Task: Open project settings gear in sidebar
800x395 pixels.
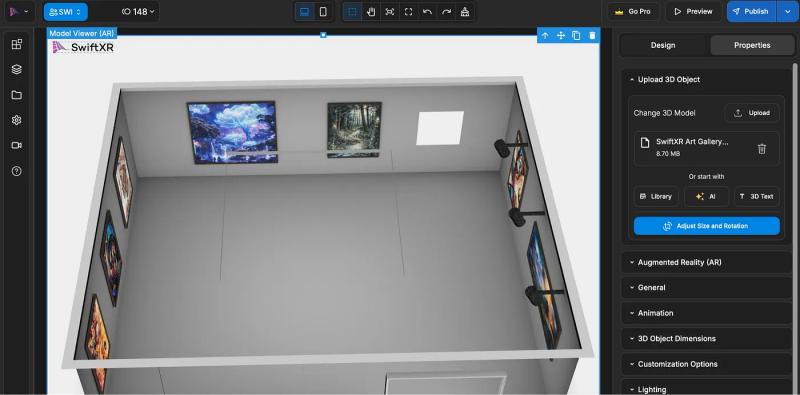Action: click(x=17, y=120)
